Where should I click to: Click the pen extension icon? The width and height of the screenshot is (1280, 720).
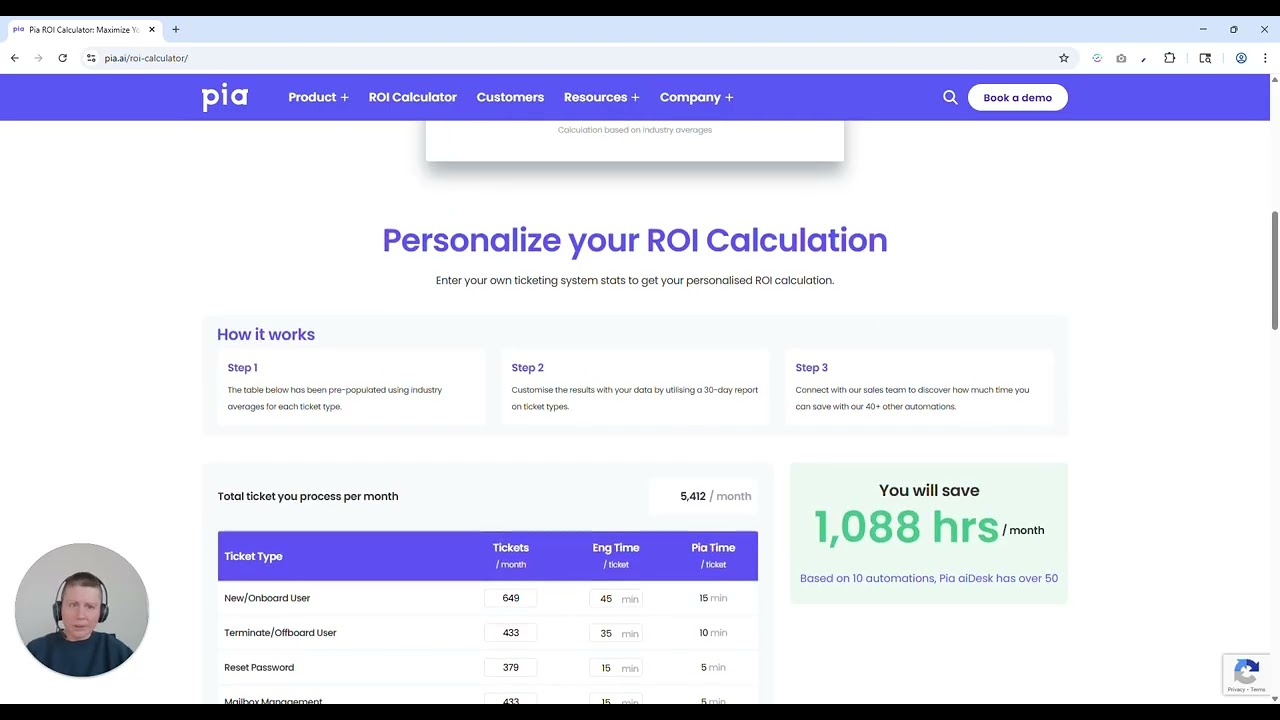pyautogui.click(x=1144, y=58)
